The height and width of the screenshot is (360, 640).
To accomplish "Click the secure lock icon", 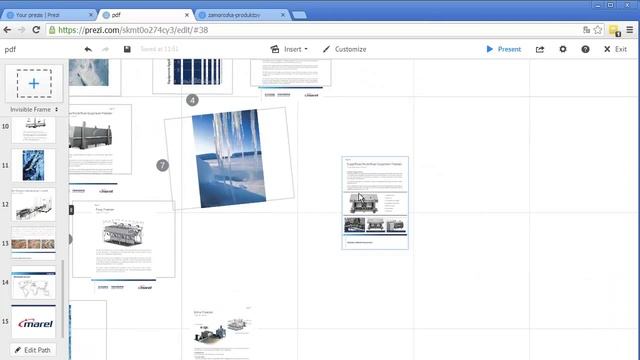I will 52,30.
